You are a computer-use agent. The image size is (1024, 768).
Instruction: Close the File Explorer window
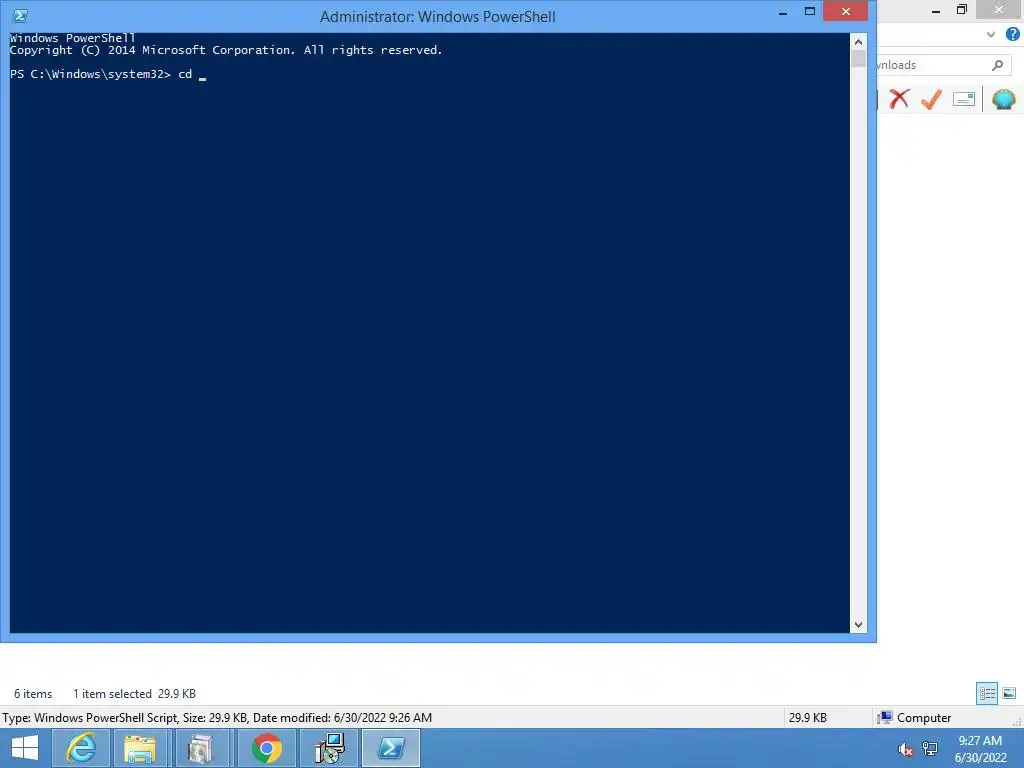point(999,9)
